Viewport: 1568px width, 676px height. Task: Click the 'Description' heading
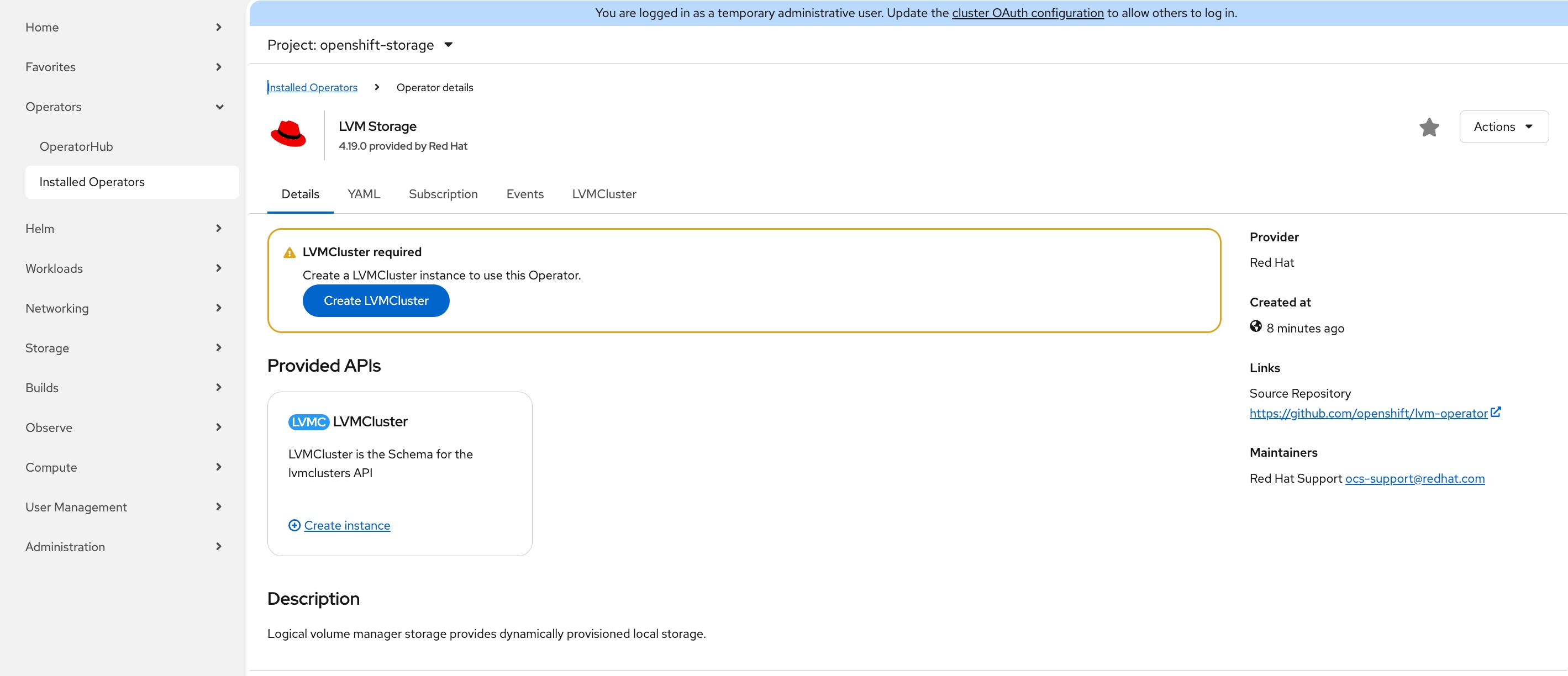click(313, 599)
